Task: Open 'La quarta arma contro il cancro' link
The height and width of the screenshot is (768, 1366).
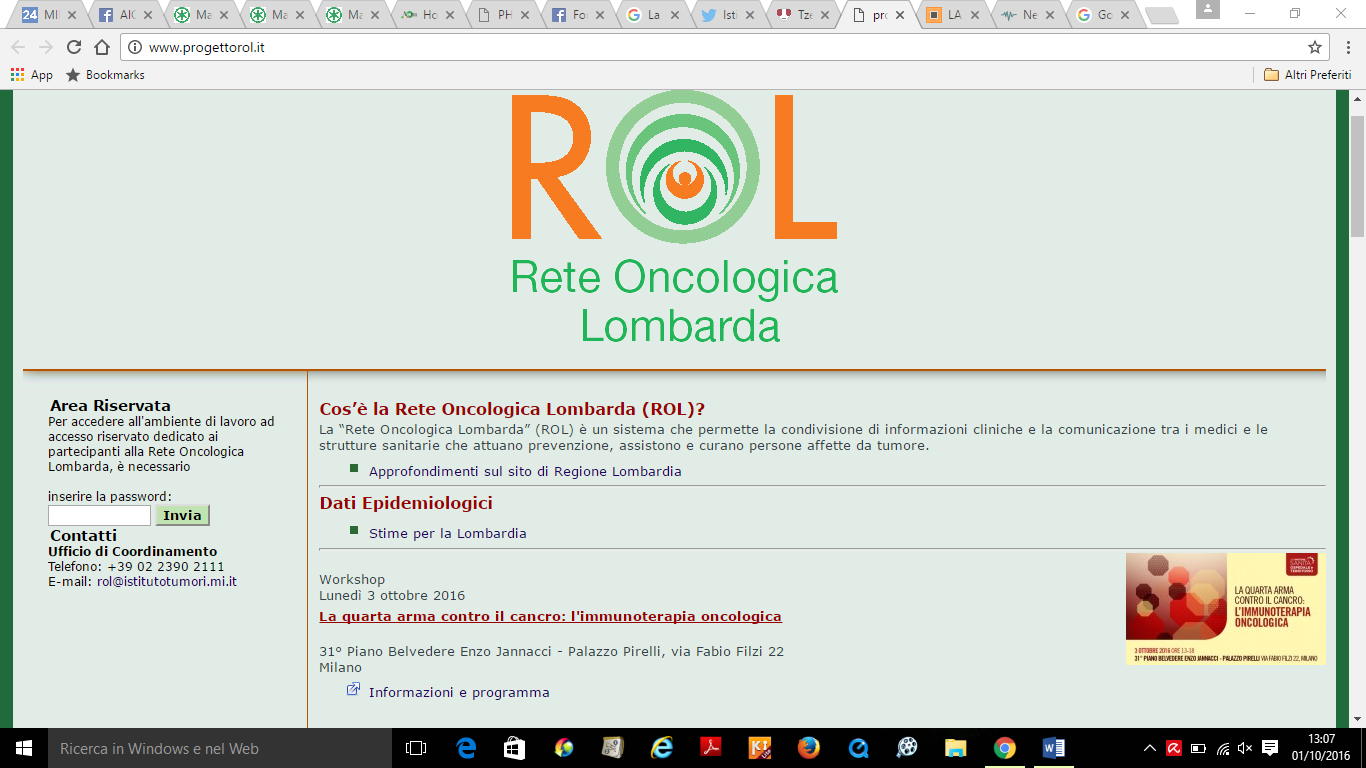Action: pos(550,616)
